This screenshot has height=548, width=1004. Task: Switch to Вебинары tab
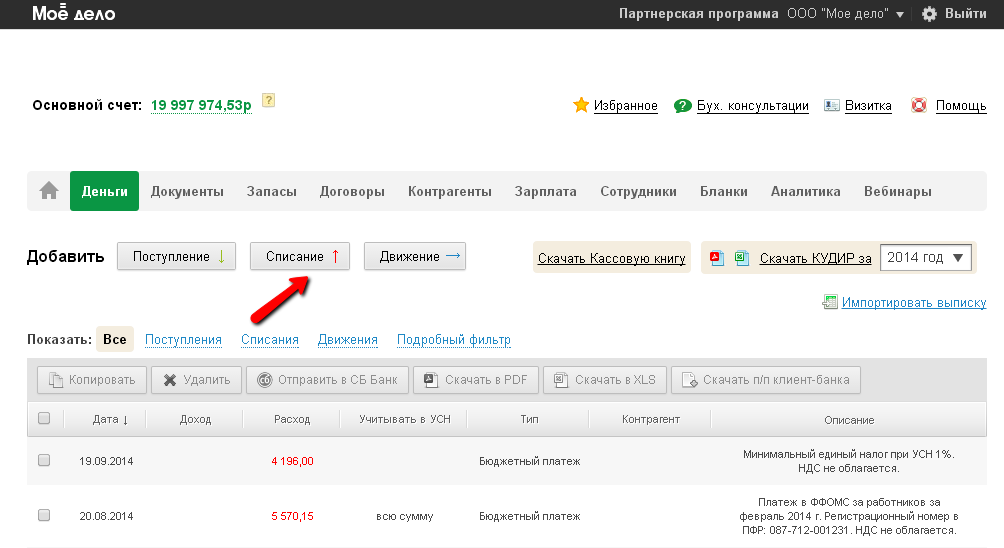[x=898, y=191]
